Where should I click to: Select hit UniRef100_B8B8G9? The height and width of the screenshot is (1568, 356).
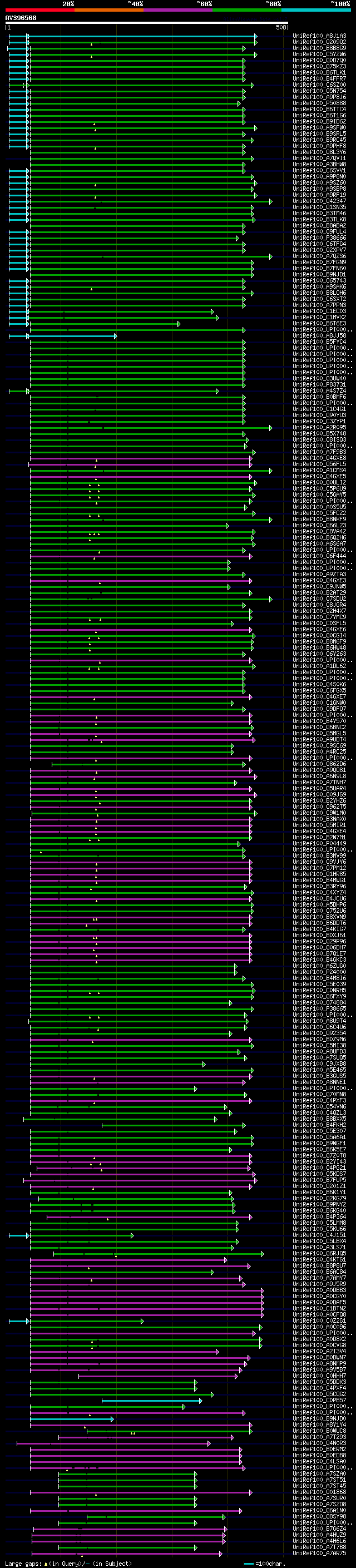click(319, 48)
